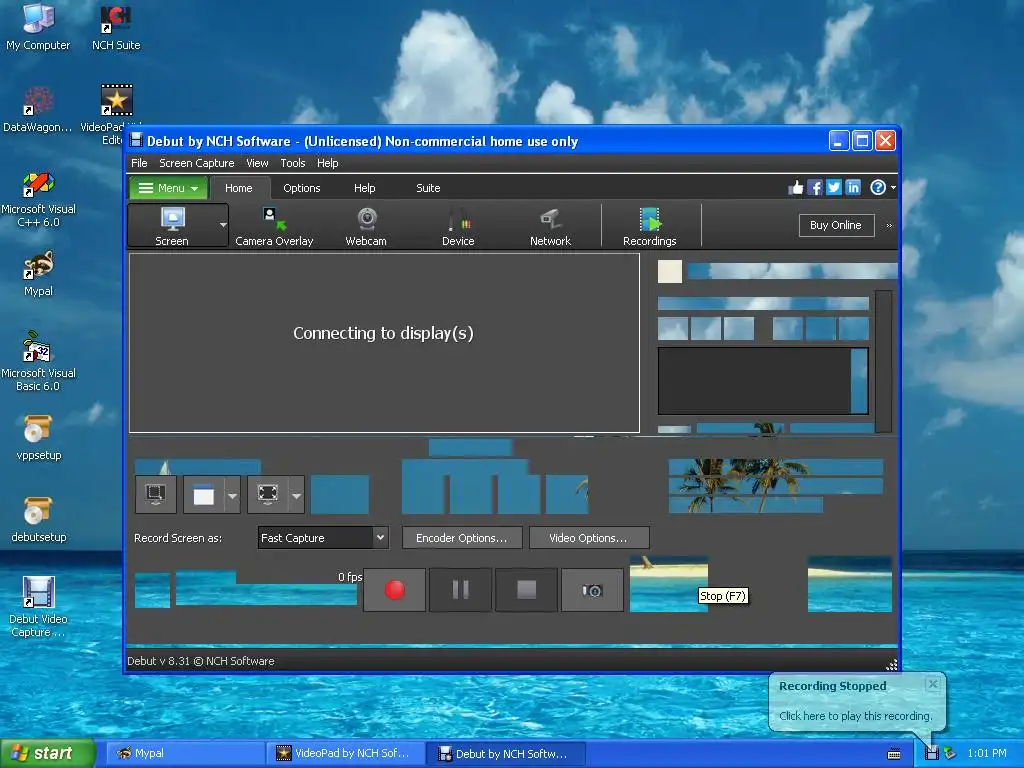This screenshot has width=1024, height=768.
Task: Open the File menu
Action: [139, 163]
